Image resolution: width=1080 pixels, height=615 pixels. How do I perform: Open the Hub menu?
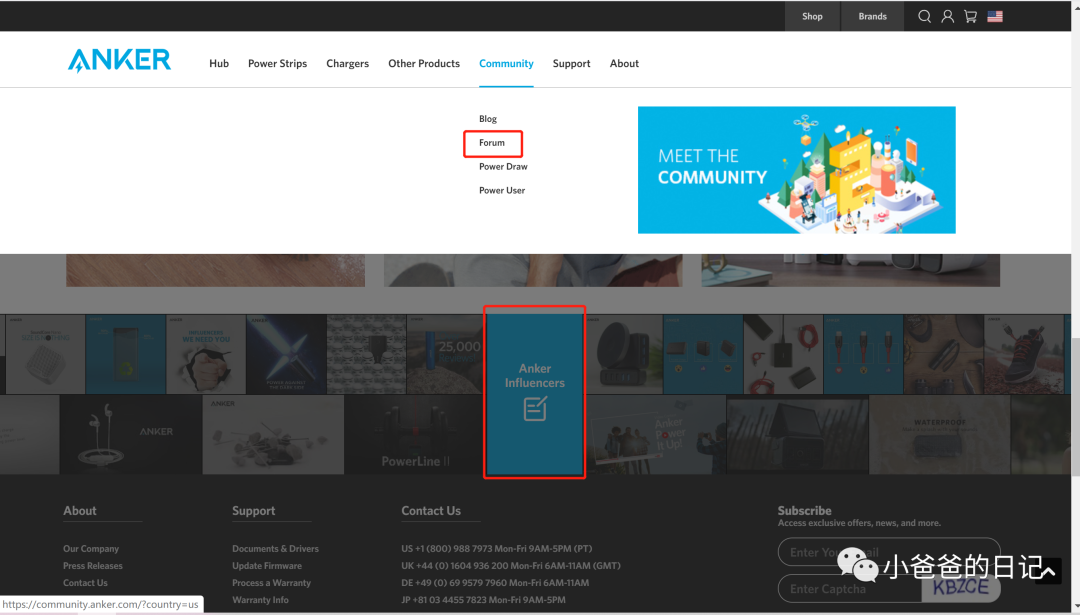tap(219, 63)
